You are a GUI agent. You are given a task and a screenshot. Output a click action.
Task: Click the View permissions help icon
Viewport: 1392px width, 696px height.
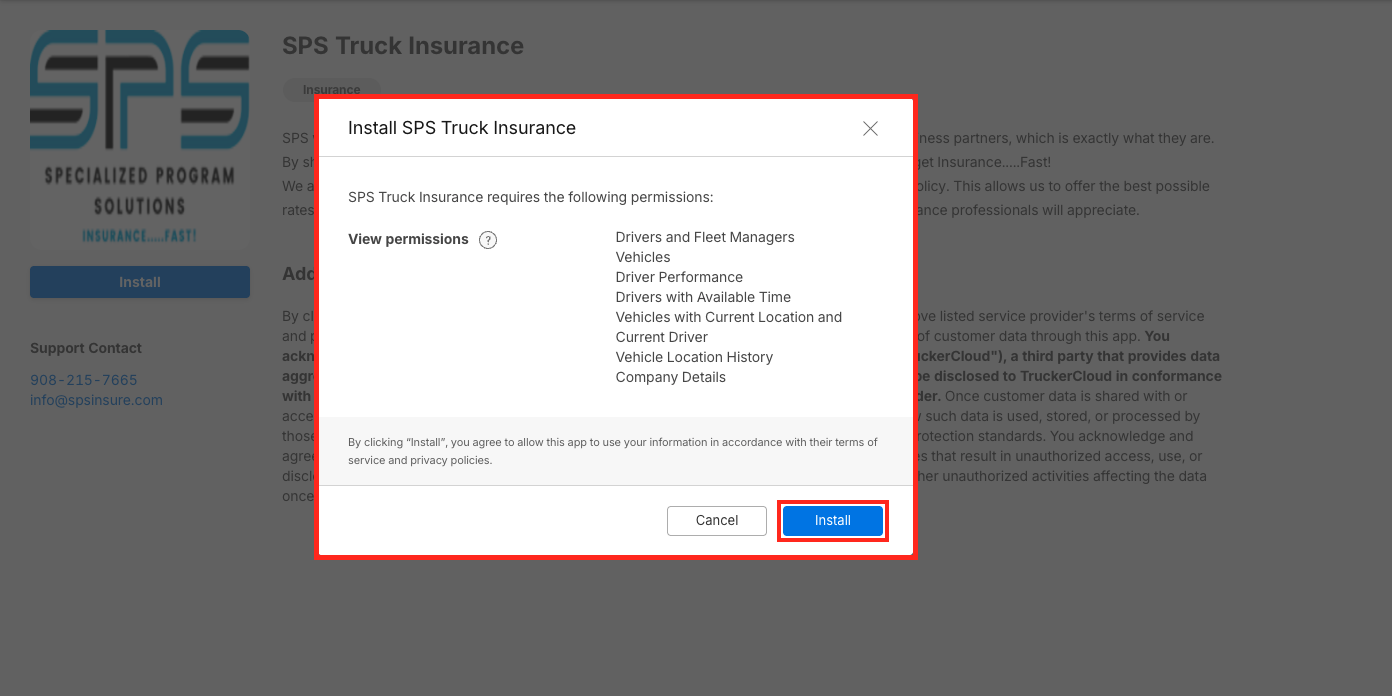[488, 240]
